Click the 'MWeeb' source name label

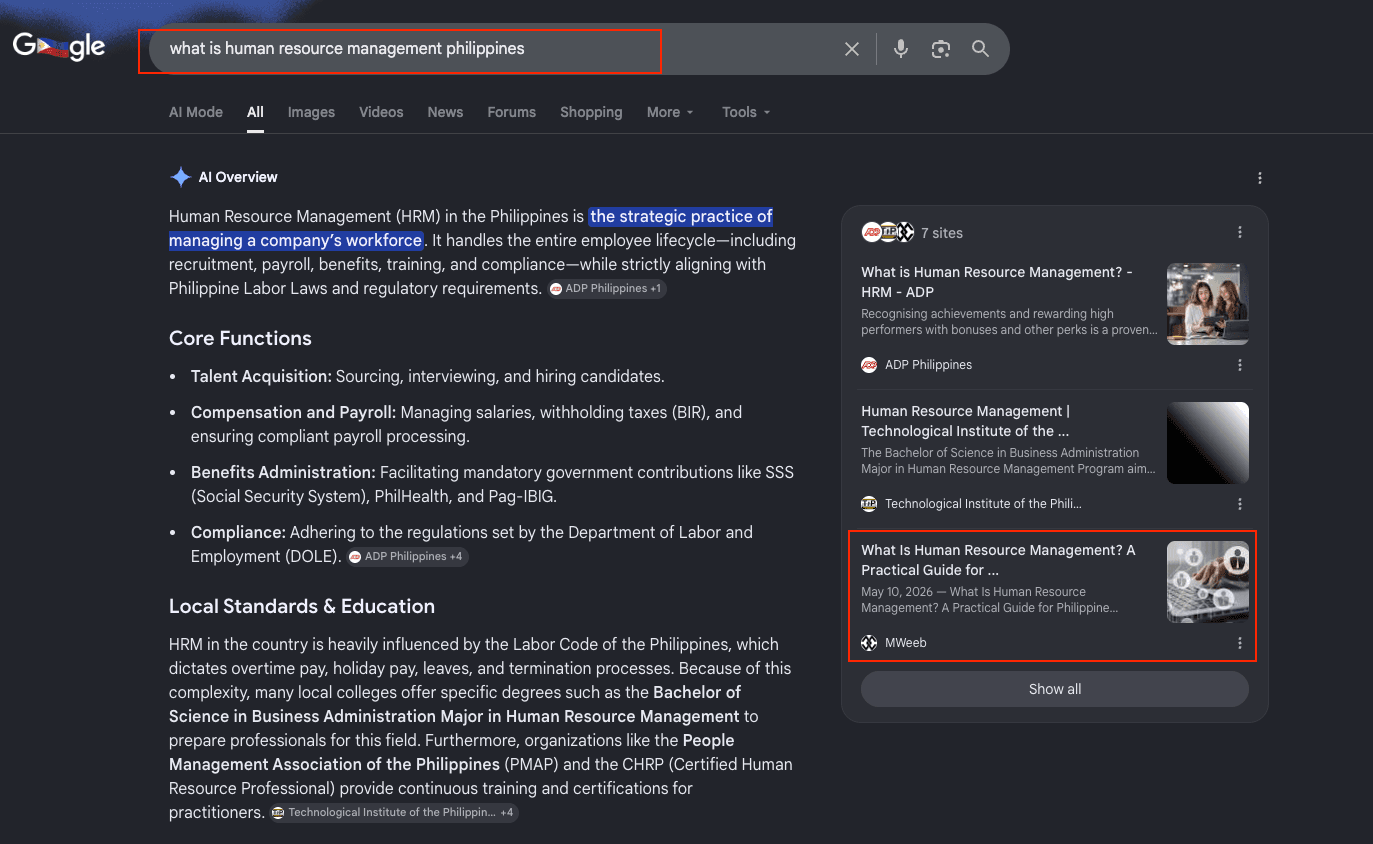point(906,643)
